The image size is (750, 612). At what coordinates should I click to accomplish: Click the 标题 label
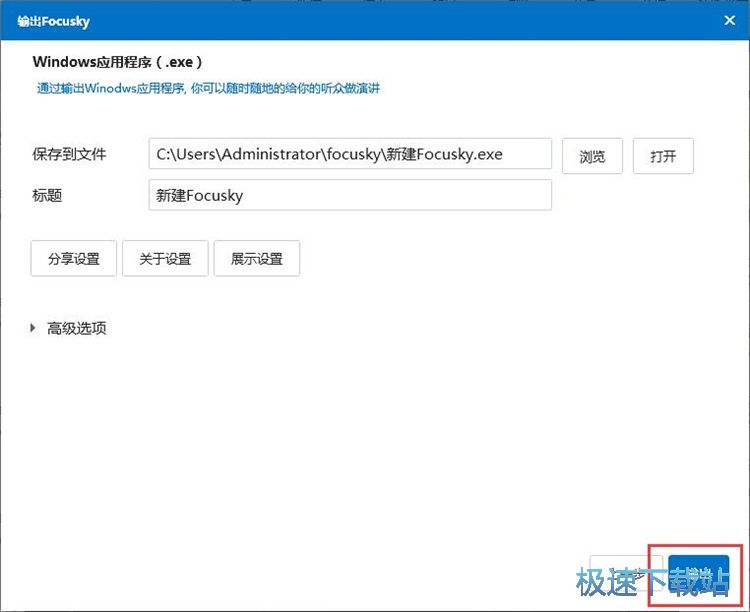tap(47, 195)
